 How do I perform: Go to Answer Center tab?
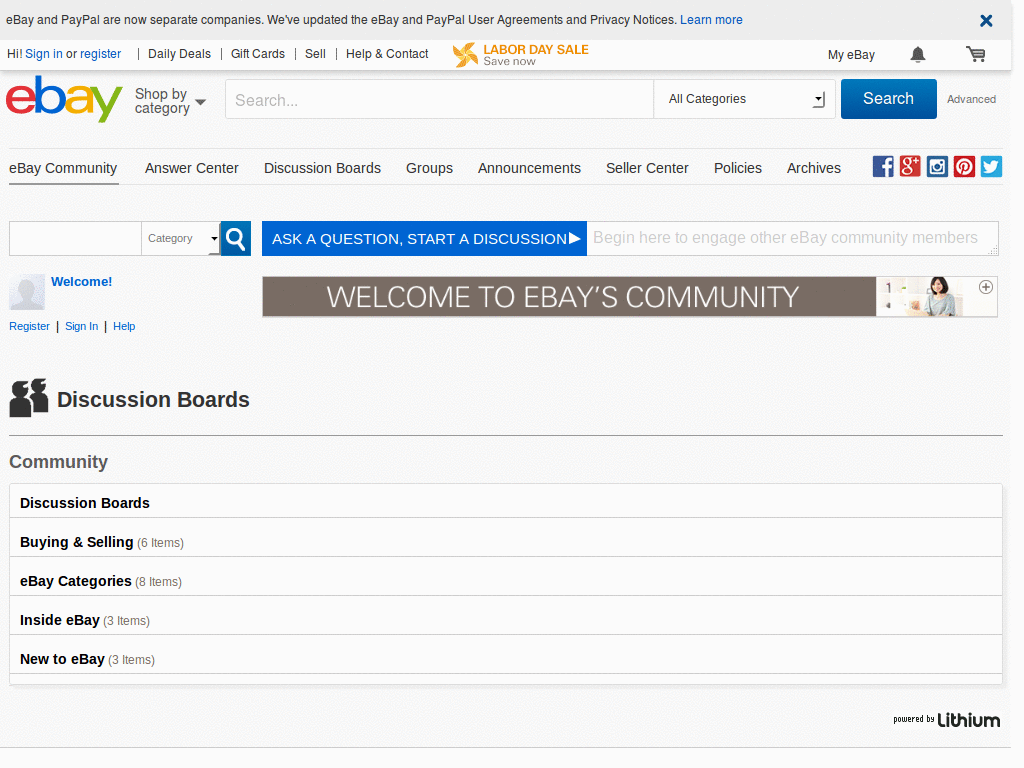(x=191, y=168)
